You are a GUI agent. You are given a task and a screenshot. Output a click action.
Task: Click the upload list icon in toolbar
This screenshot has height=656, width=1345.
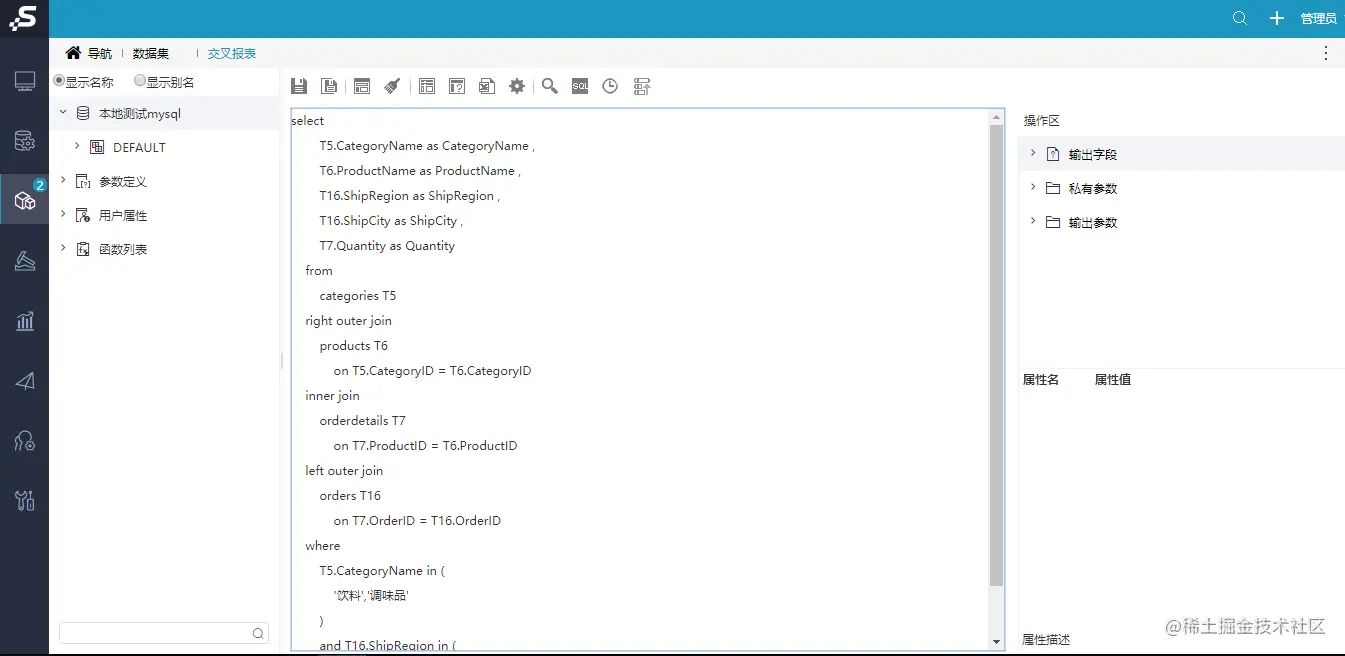click(x=642, y=86)
